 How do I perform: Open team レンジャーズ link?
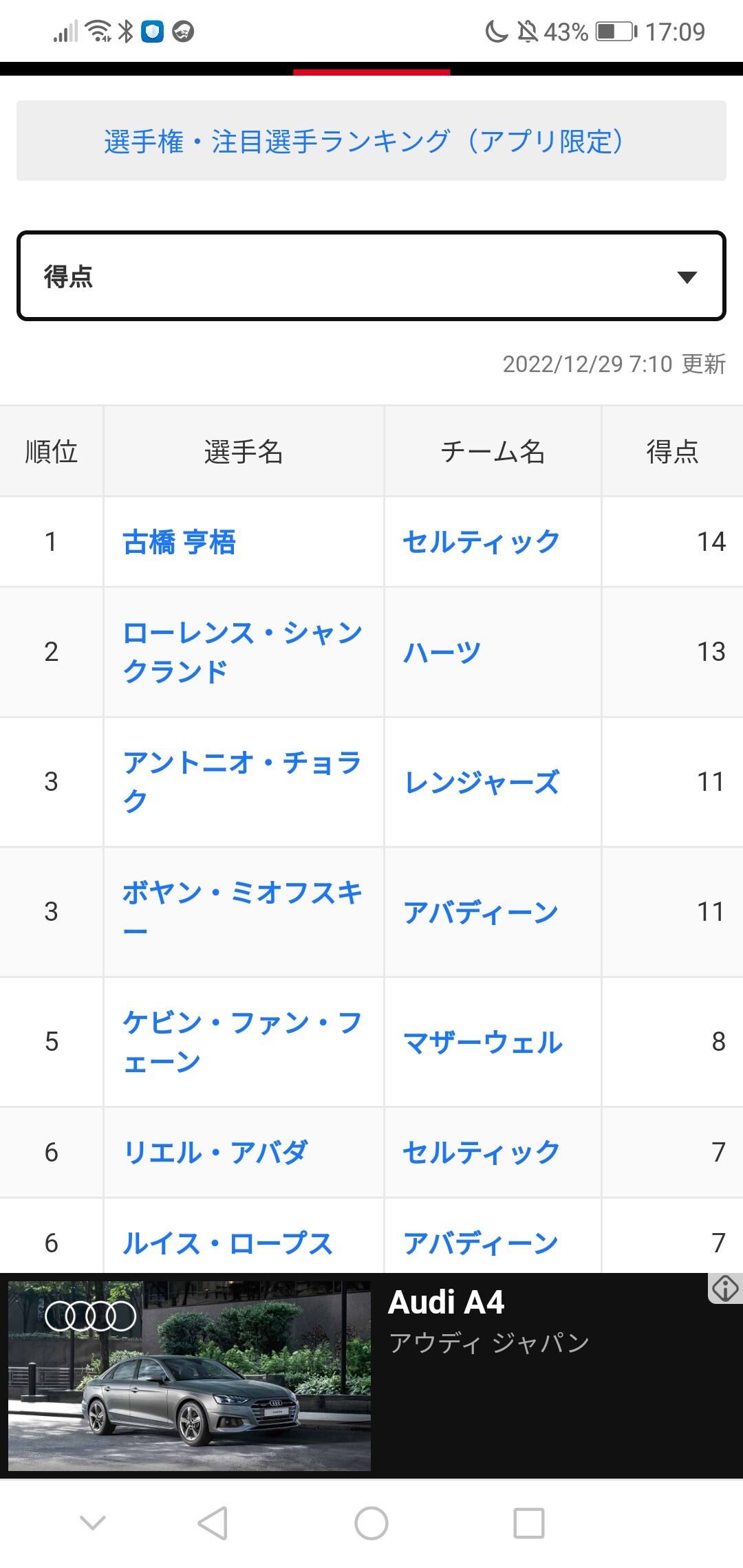pyautogui.click(x=482, y=782)
